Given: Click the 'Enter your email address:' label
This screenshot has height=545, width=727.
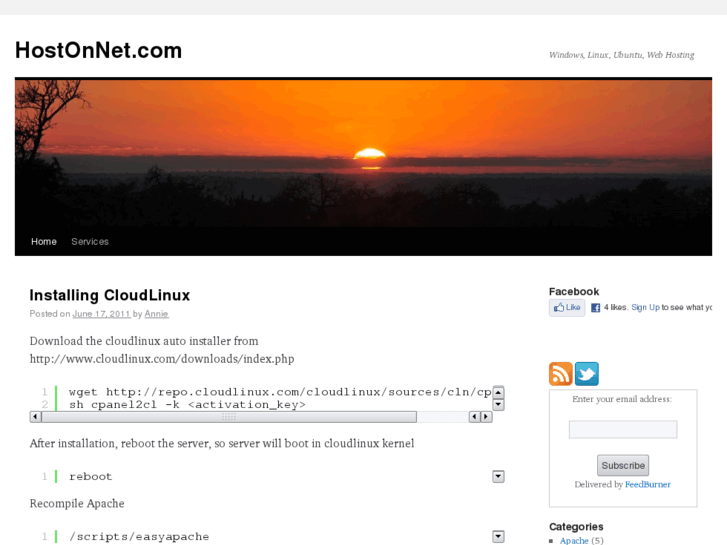Looking at the screenshot, I should 622,399.
